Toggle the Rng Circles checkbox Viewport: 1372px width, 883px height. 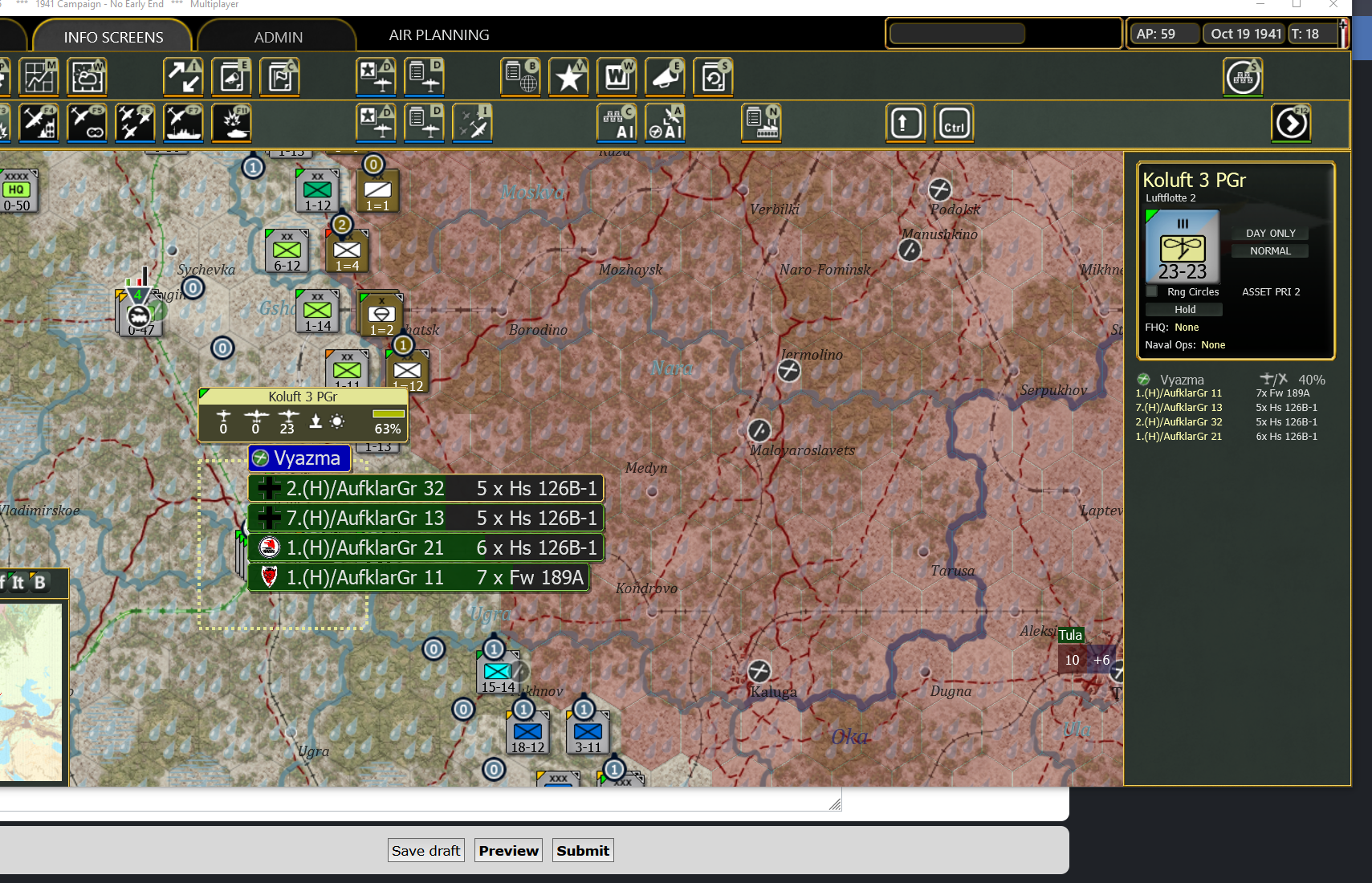1152,291
